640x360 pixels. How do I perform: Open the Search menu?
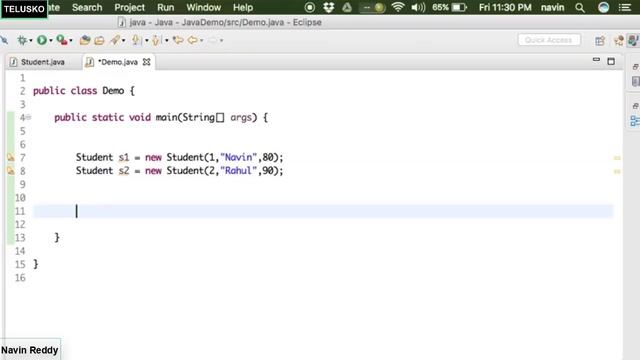[x=87, y=7]
